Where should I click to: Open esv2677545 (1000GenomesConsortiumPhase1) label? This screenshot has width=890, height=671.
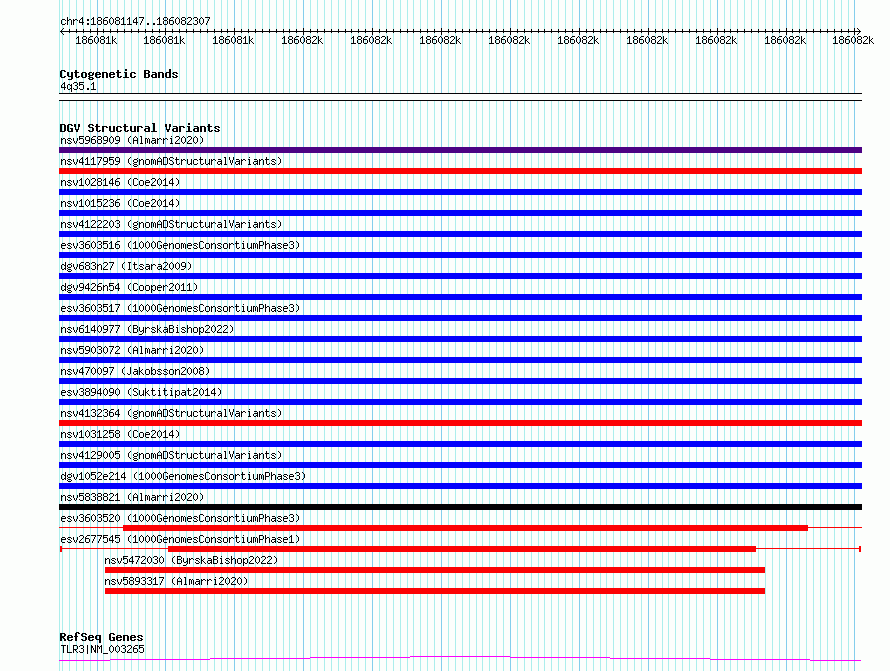click(180, 539)
